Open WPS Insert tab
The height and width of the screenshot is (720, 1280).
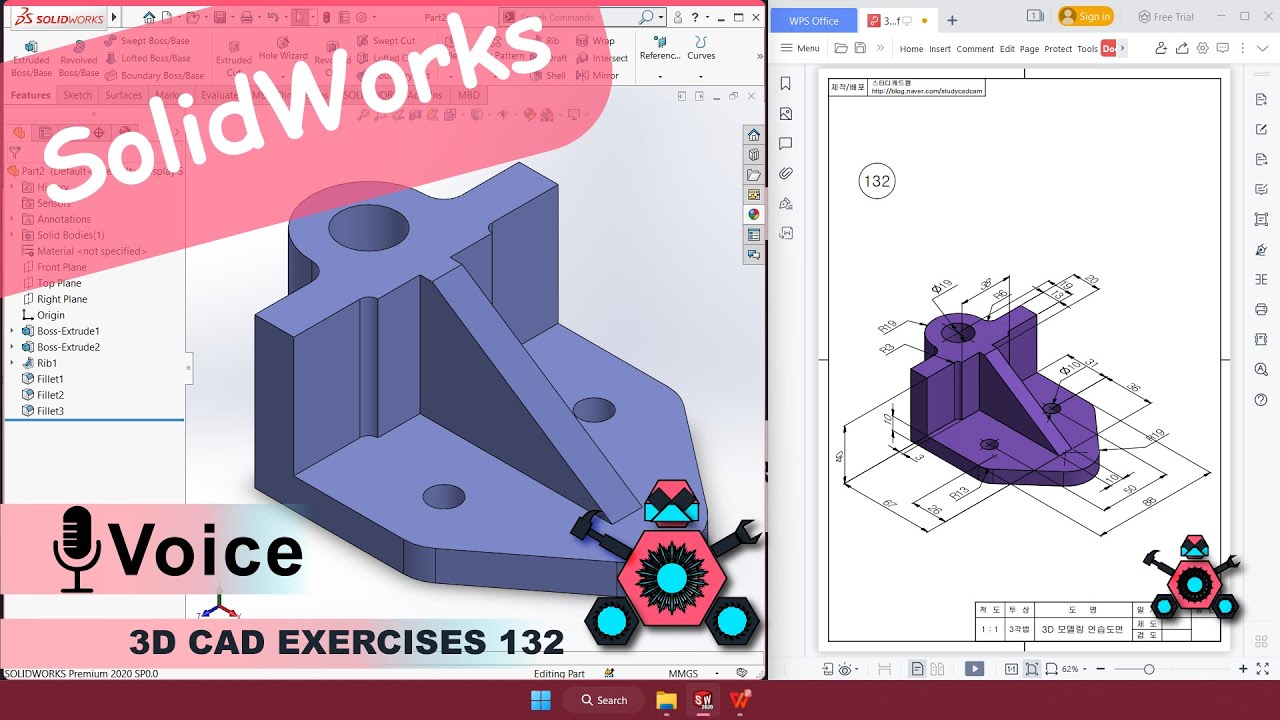(x=940, y=49)
